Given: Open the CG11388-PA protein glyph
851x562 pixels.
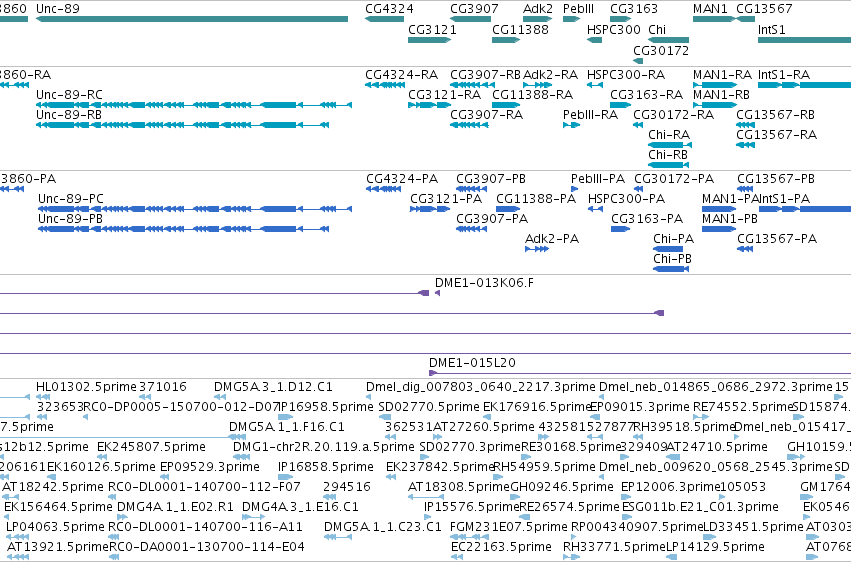Looking at the screenshot, I should (508, 209).
